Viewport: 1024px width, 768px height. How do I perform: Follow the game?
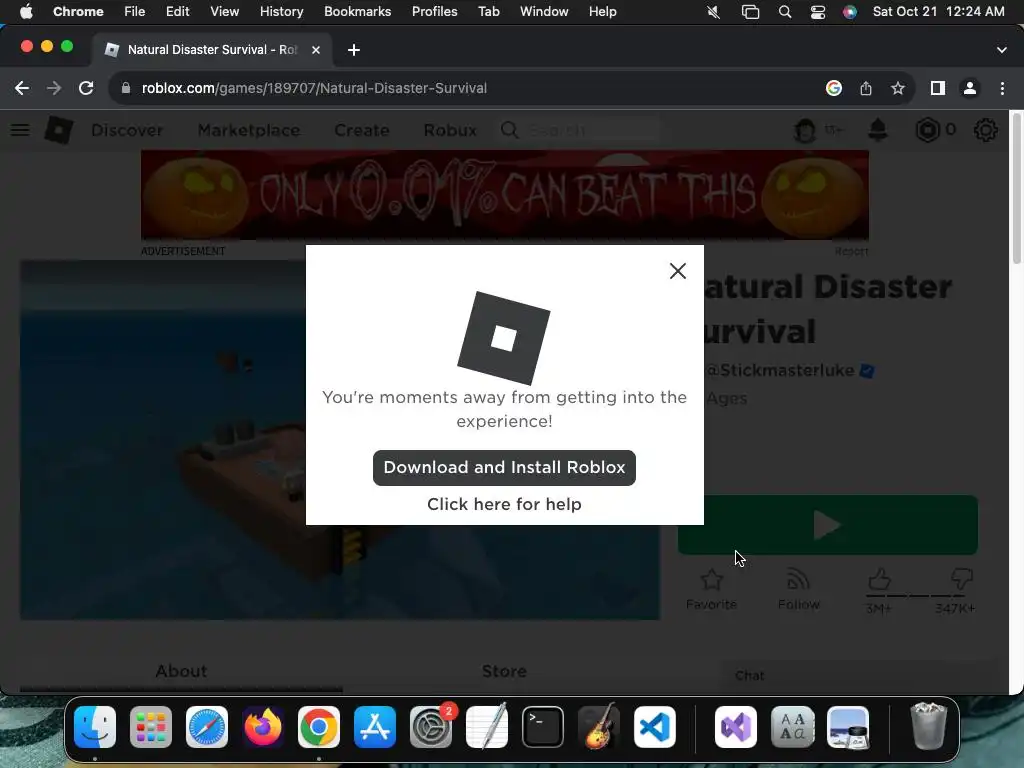pos(799,589)
